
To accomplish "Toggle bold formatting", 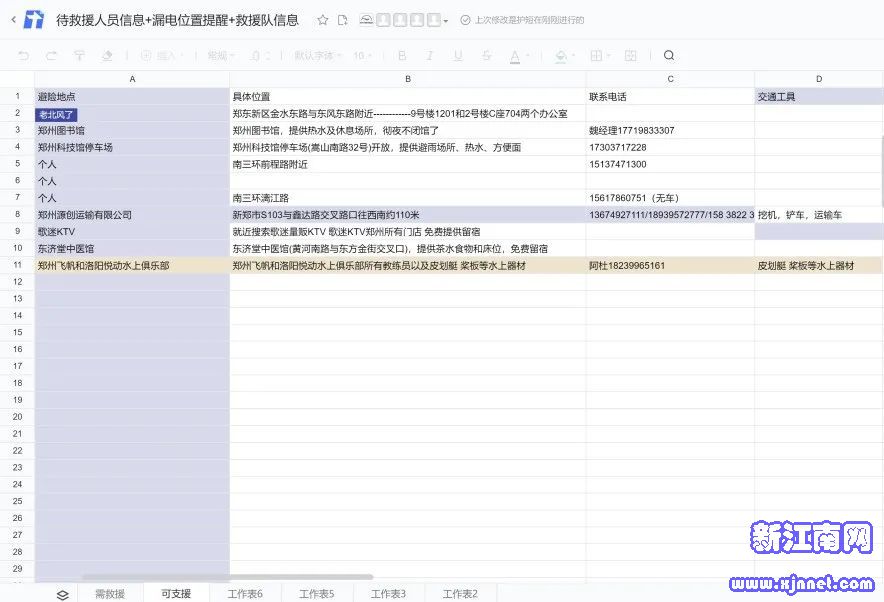I will [402, 56].
